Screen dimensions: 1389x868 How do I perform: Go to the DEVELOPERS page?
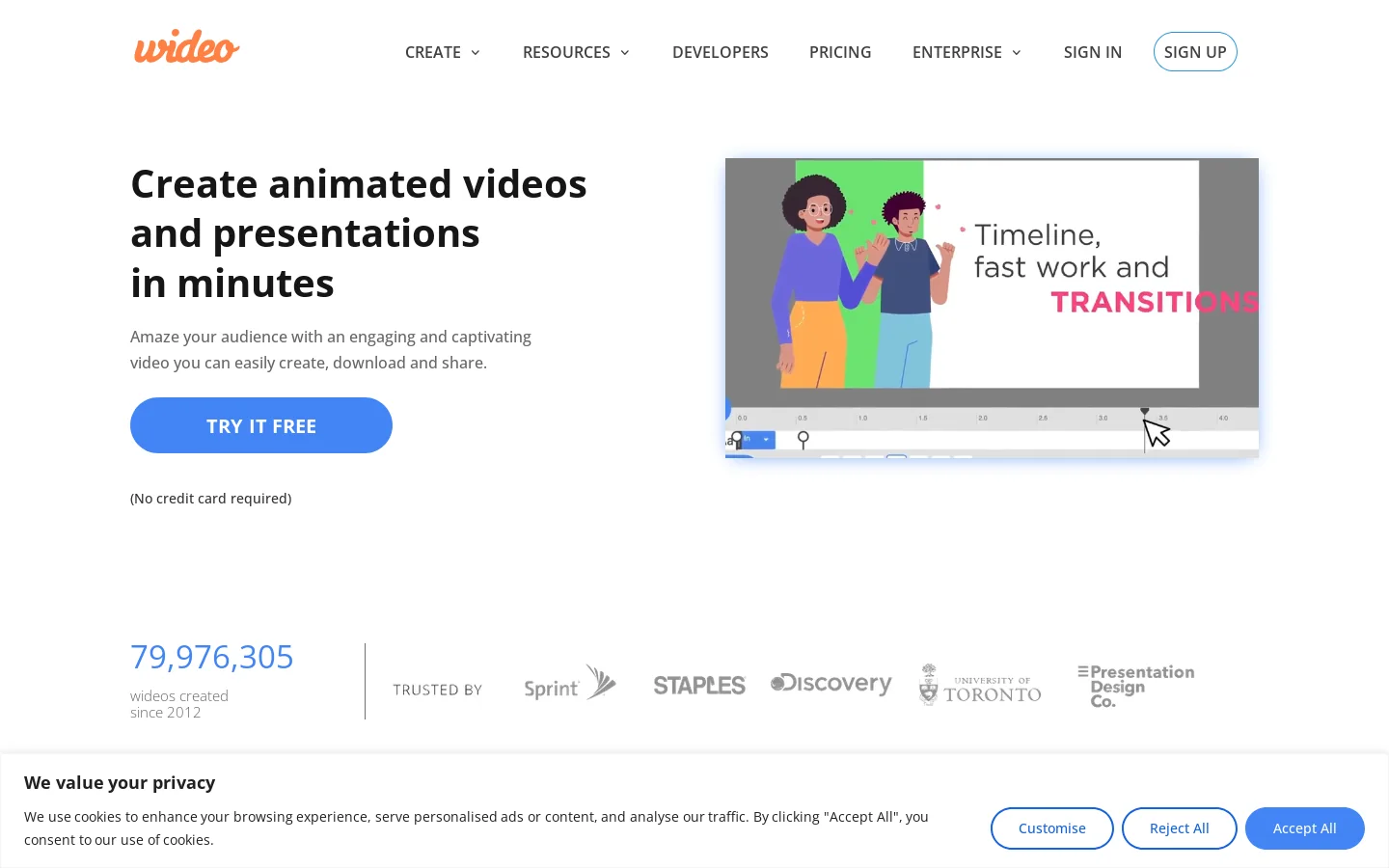point(721,52)
